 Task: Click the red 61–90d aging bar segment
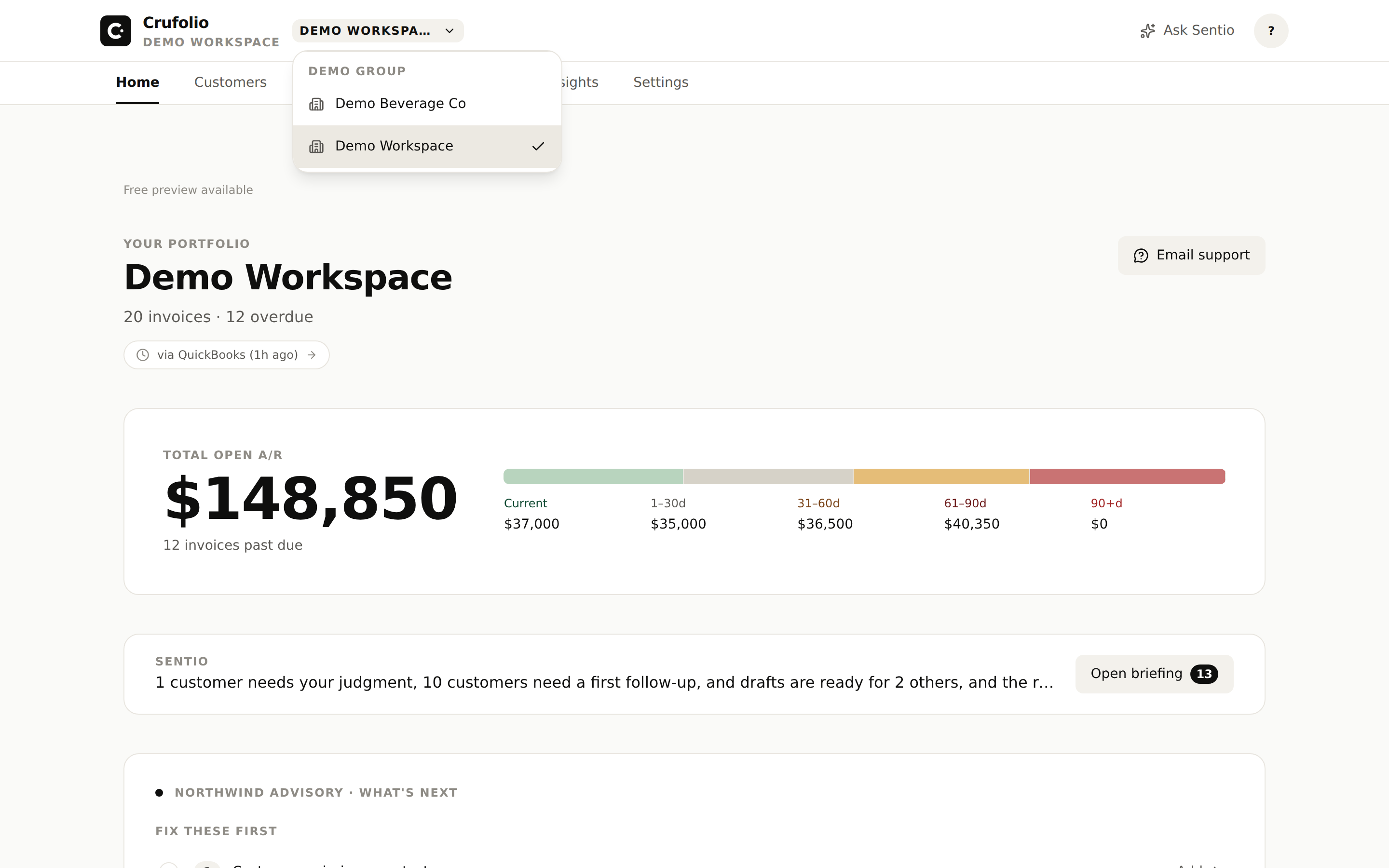[x=1127, y=476]
